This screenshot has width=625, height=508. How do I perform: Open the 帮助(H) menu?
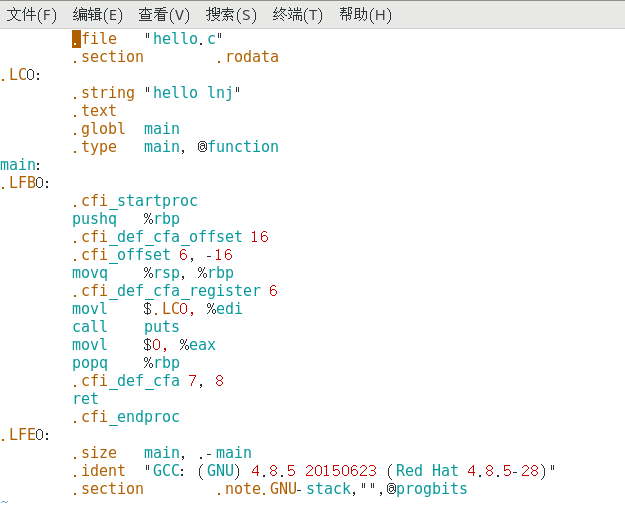click(x=365, y=15)
